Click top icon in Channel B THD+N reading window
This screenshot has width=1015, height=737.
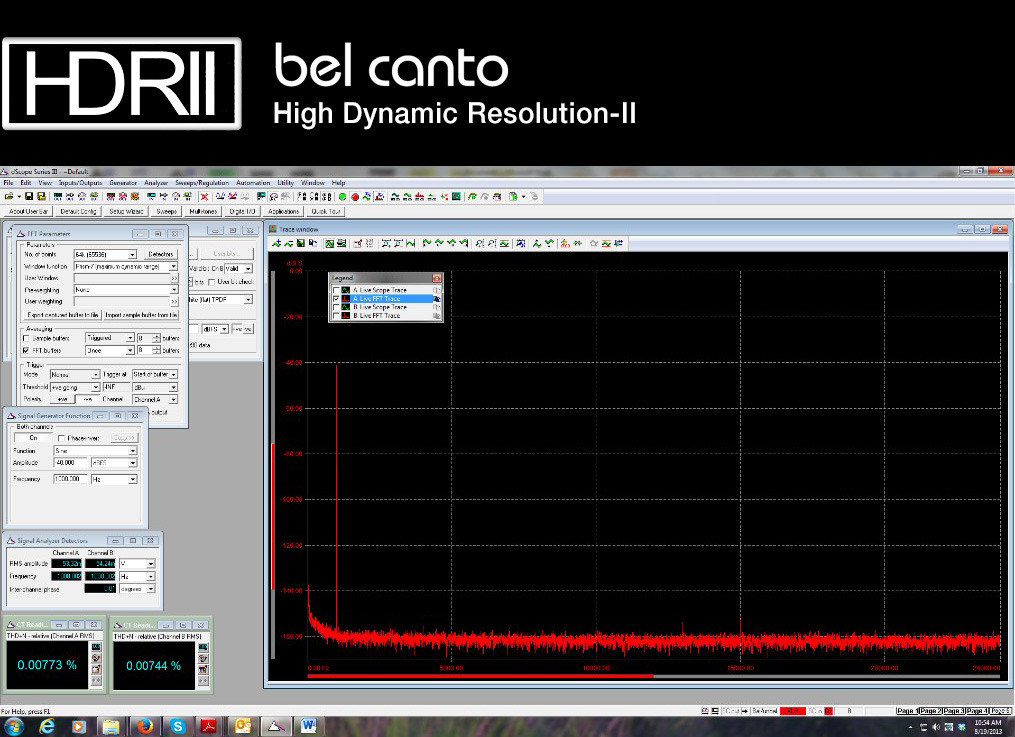[x=203, y=647]
